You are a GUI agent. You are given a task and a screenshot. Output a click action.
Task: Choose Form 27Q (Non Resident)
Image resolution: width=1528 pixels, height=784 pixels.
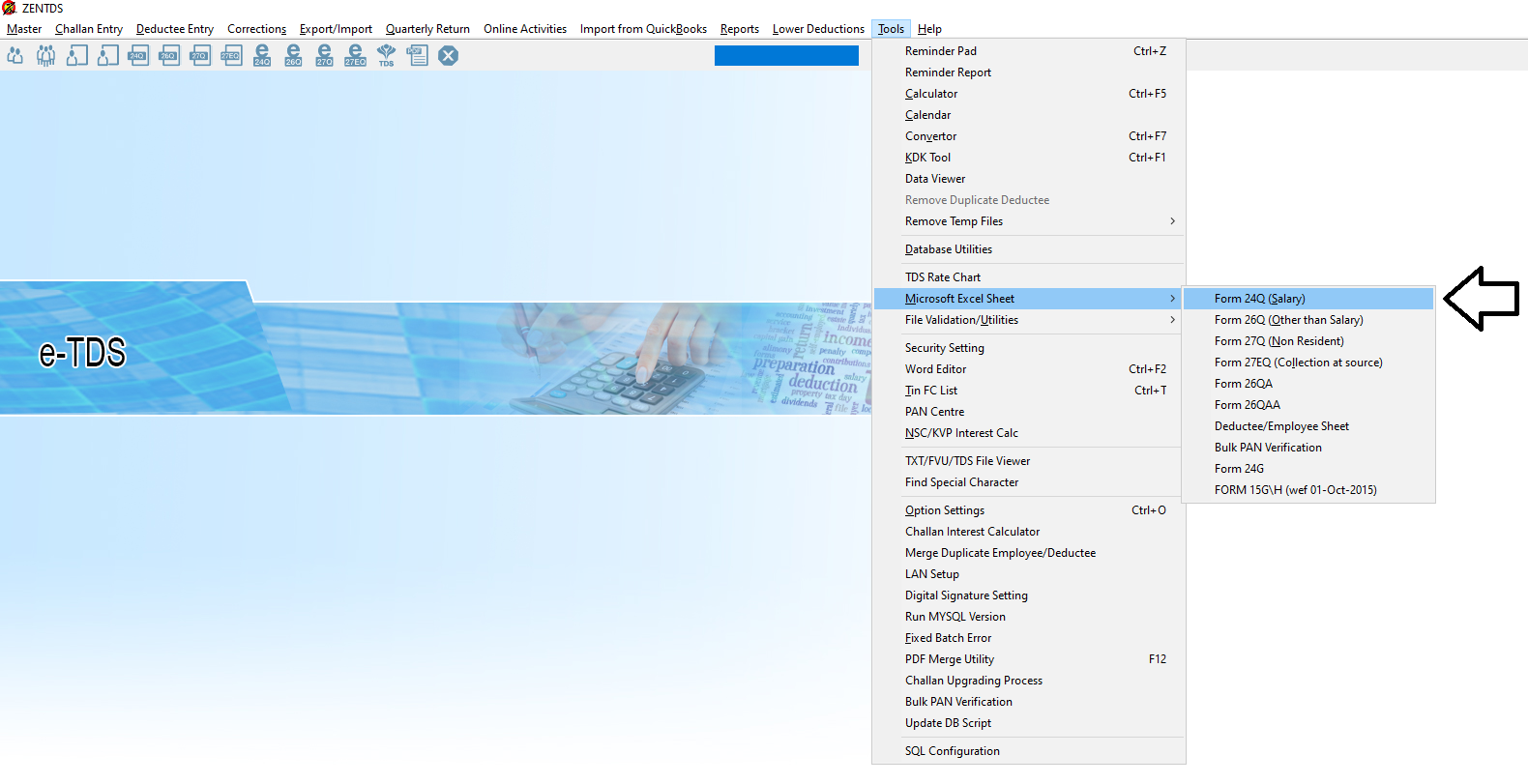1308,341
